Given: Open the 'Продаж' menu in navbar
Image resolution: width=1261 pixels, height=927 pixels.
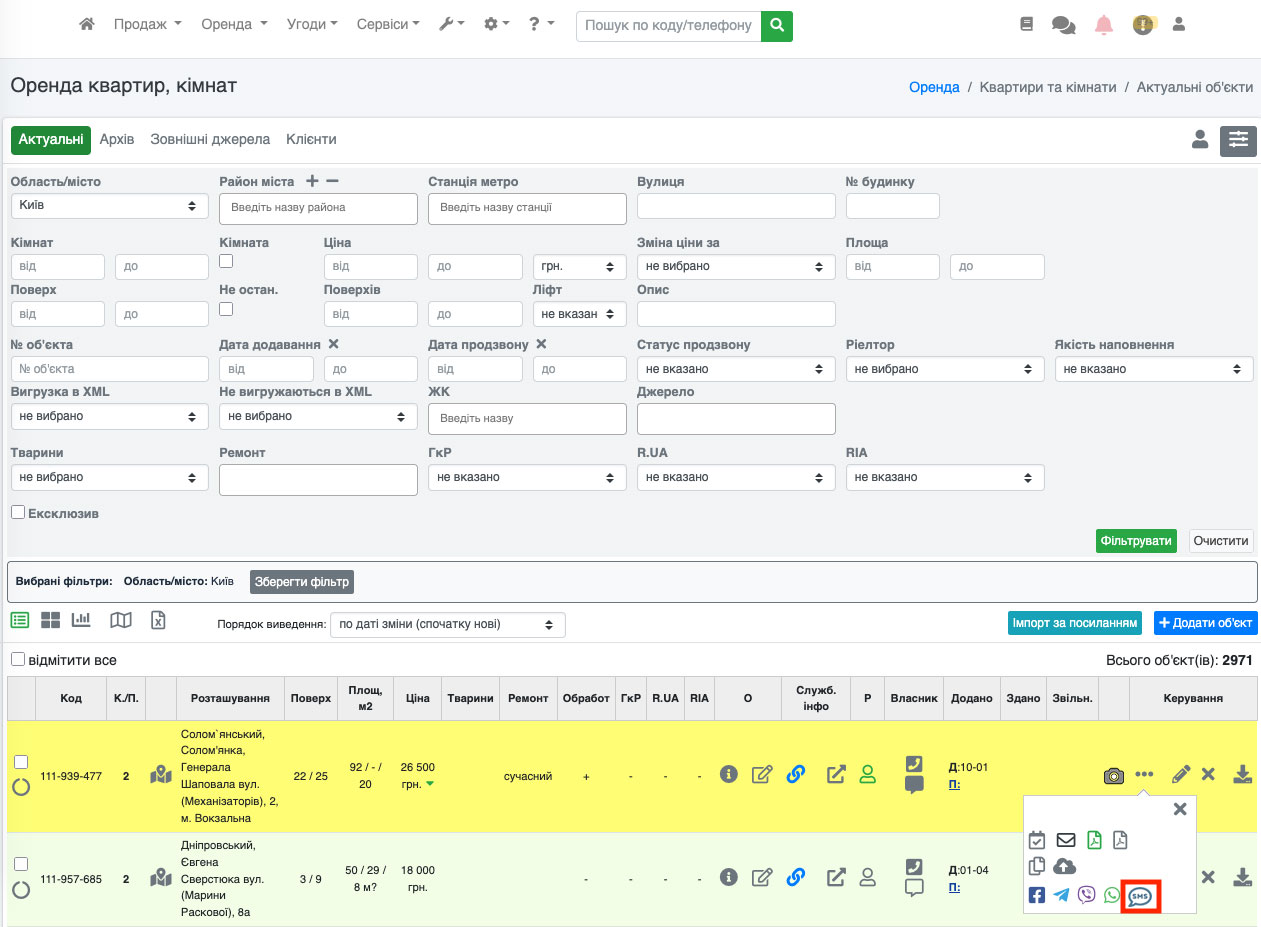Looking at the screenshot, I should (x=147, y=24).
